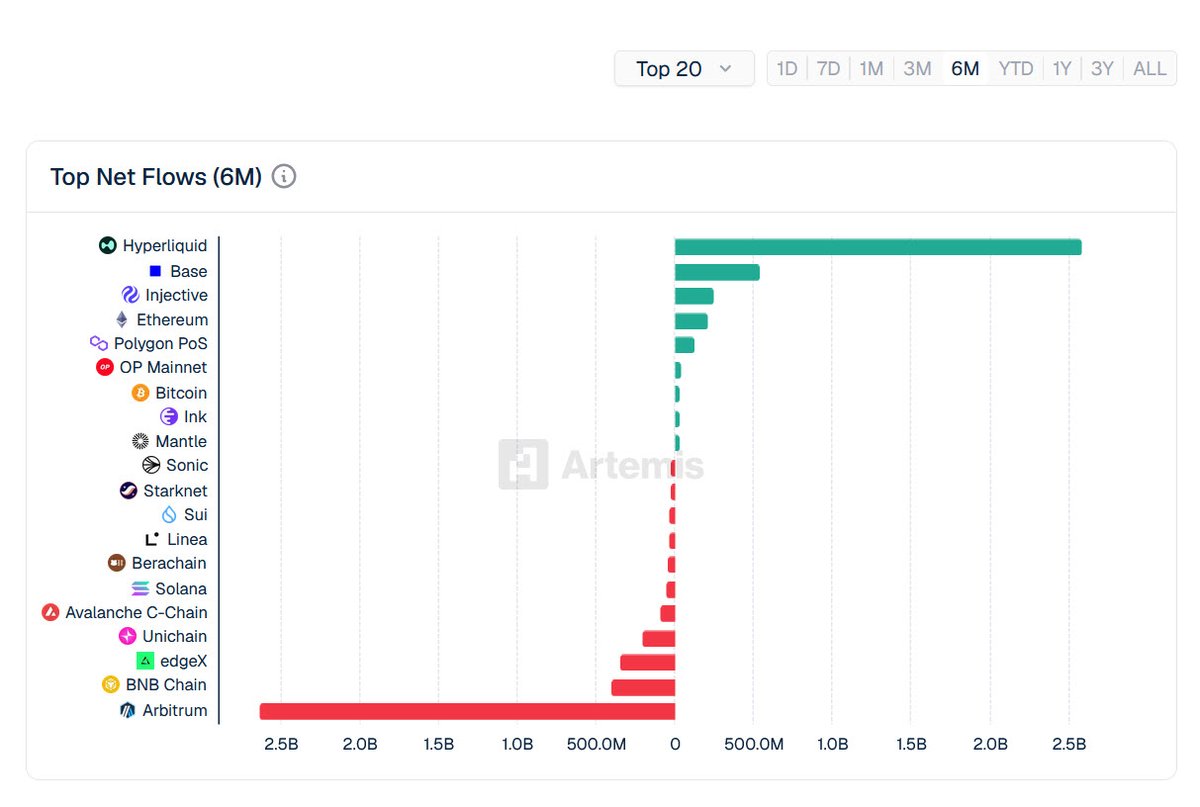This screenshot has height=807, width=1200.
Task: Select the YTD time range
Action: pos(1016,69)
